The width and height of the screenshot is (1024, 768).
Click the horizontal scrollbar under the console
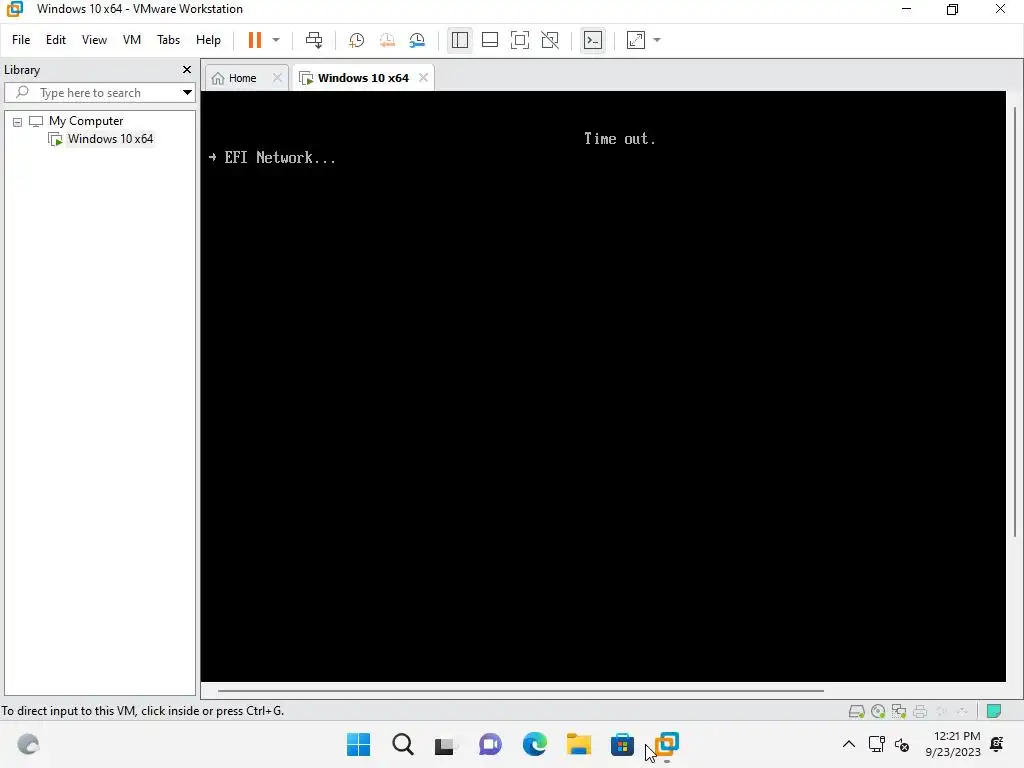520,690
